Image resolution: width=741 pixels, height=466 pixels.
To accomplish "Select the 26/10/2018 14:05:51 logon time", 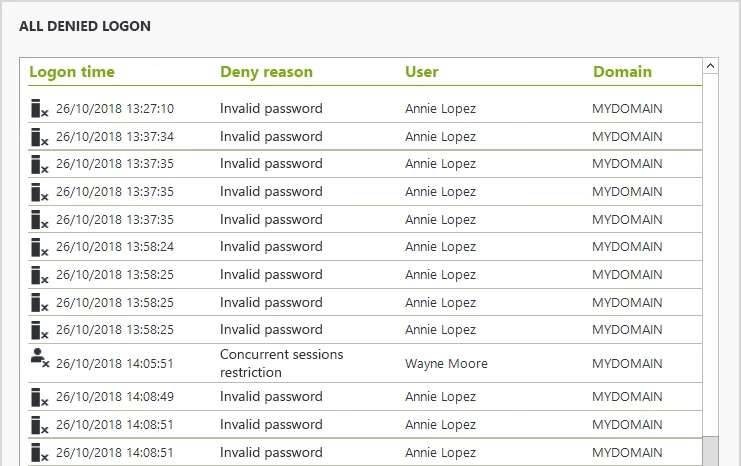I will click(x=115, y=364).
